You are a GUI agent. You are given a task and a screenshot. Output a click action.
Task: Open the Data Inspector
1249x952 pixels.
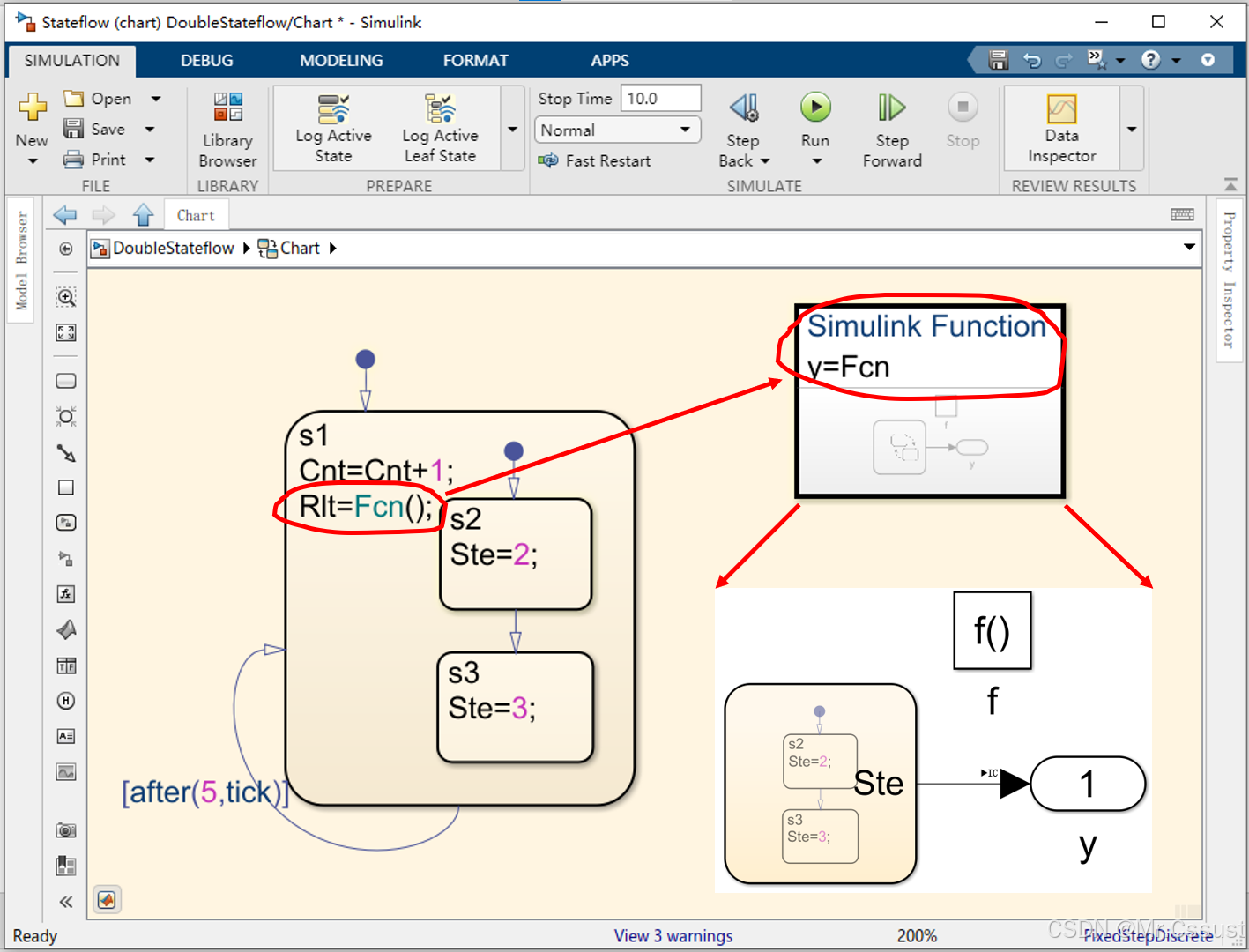pyautogui.click(x=1061, y=130)
